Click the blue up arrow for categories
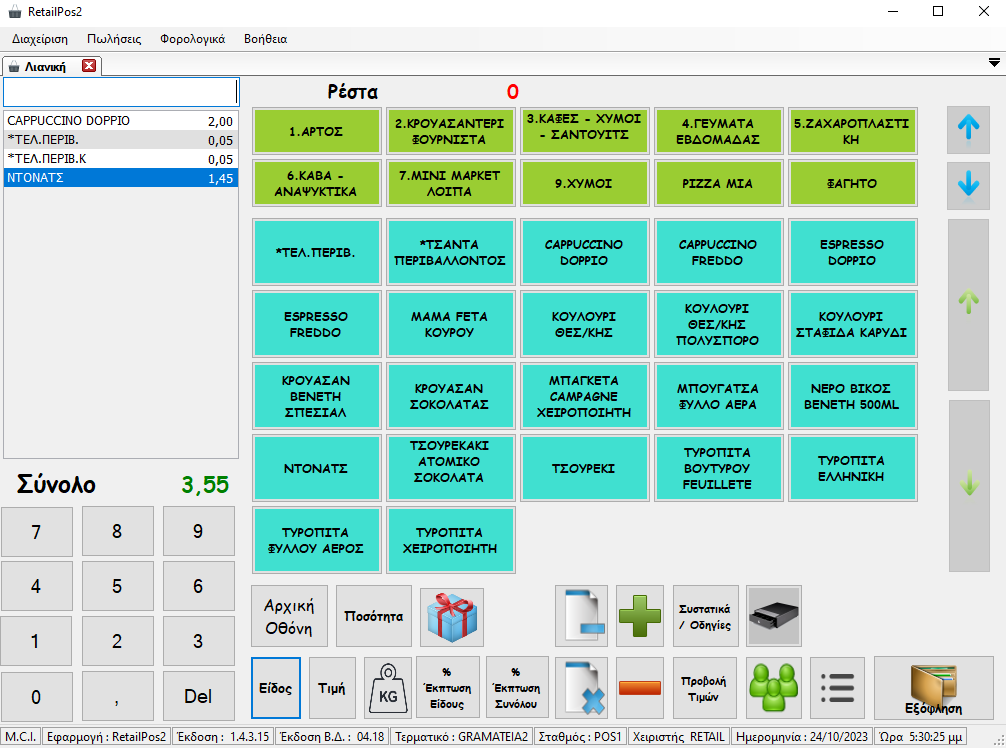The width and height of the screenshot is (1006, 748). click(968, 130)
